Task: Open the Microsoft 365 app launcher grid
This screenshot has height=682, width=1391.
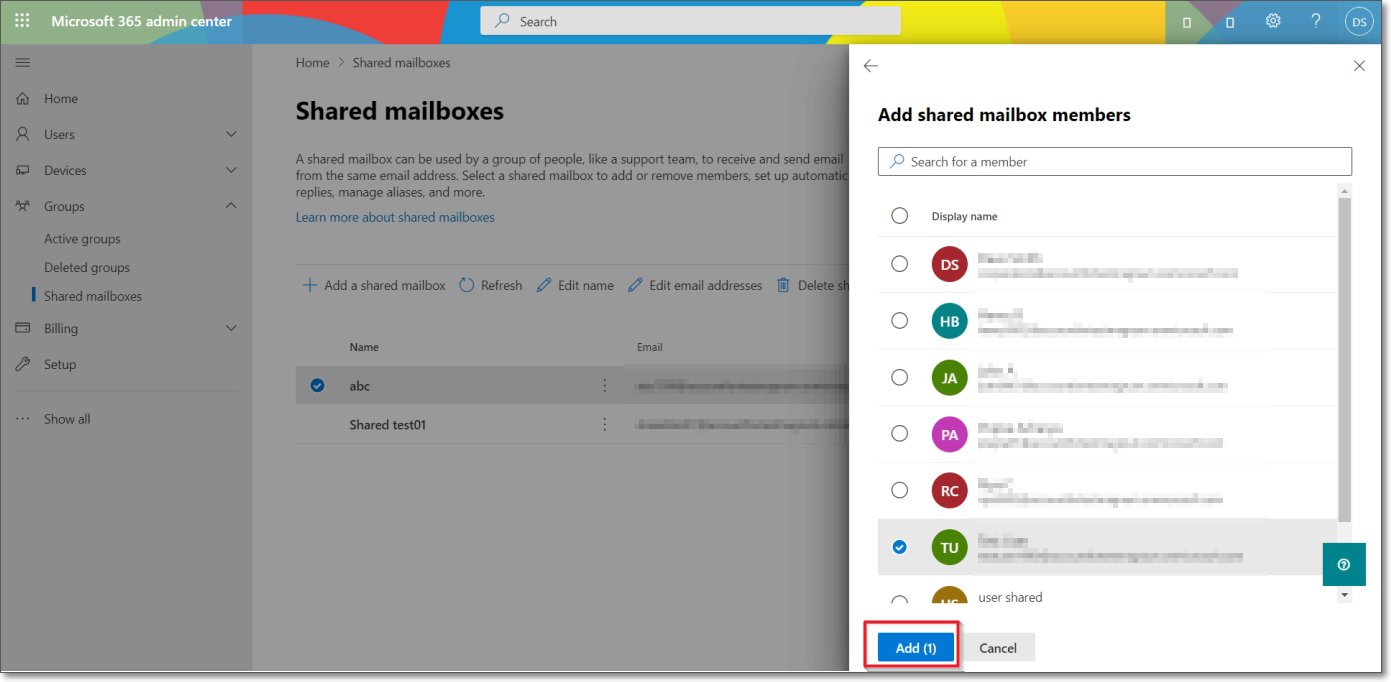Action: pyautogui.click(x=22, y=20)
